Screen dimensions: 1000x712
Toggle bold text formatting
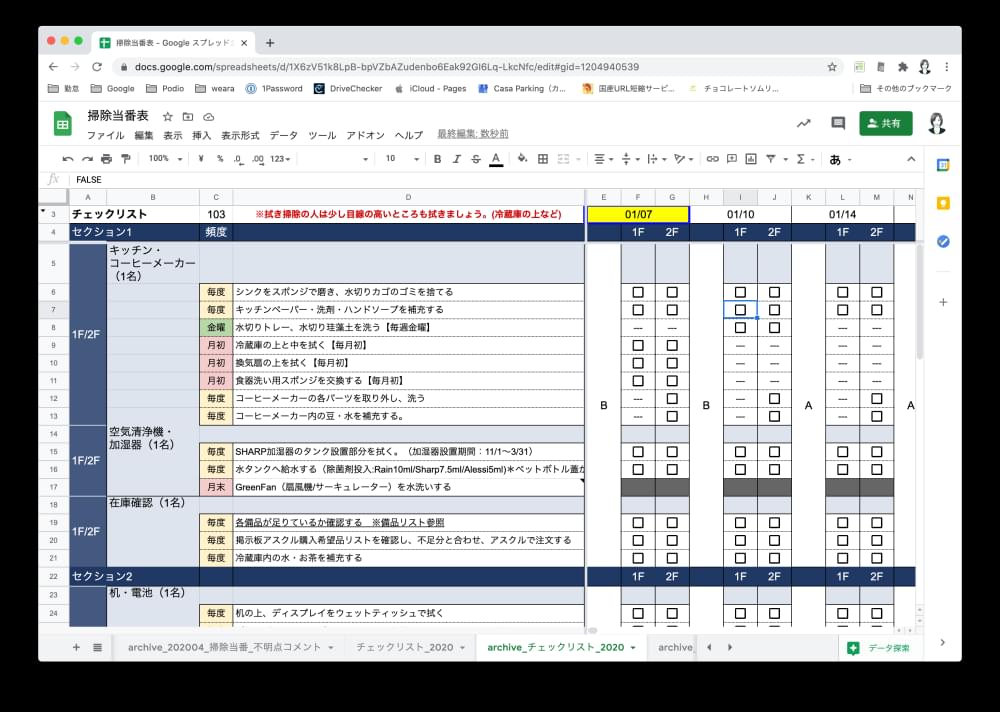tap(437, 159)
